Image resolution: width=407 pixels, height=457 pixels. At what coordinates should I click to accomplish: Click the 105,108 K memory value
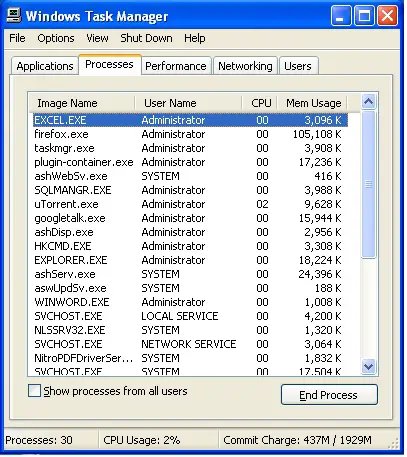click(x=317, y=134)
